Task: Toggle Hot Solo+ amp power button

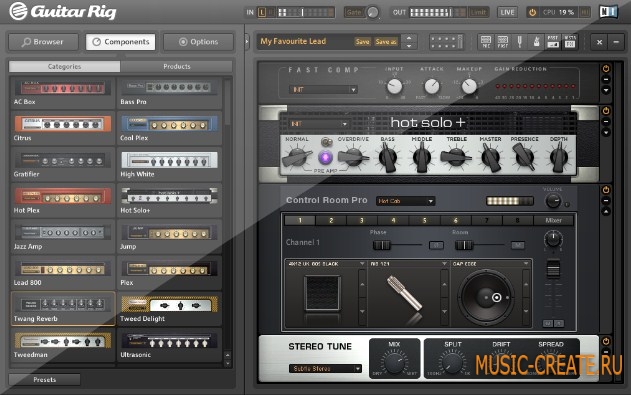Action: point(606,111)
